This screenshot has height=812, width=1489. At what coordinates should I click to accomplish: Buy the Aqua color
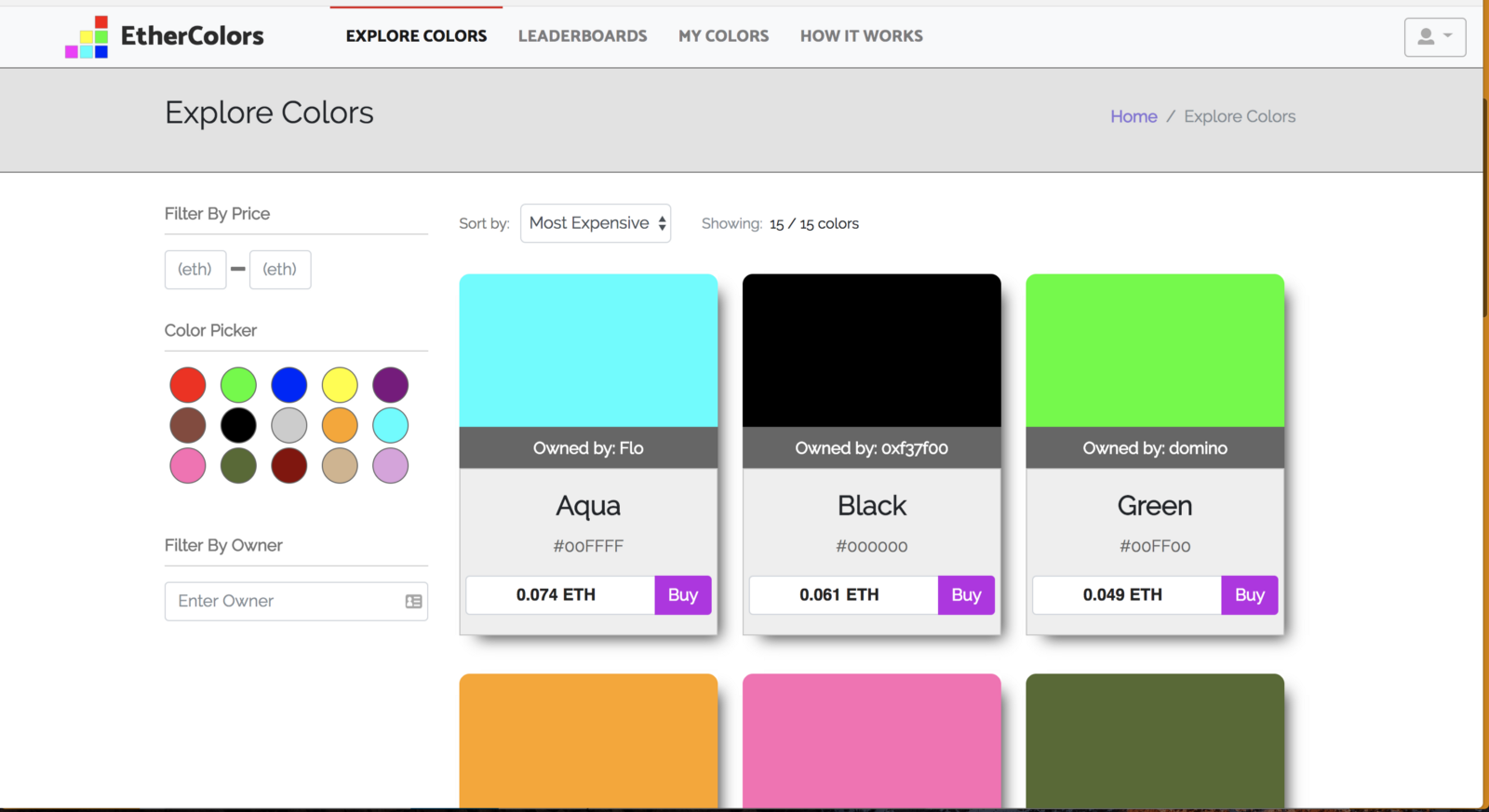click(683, 595)
